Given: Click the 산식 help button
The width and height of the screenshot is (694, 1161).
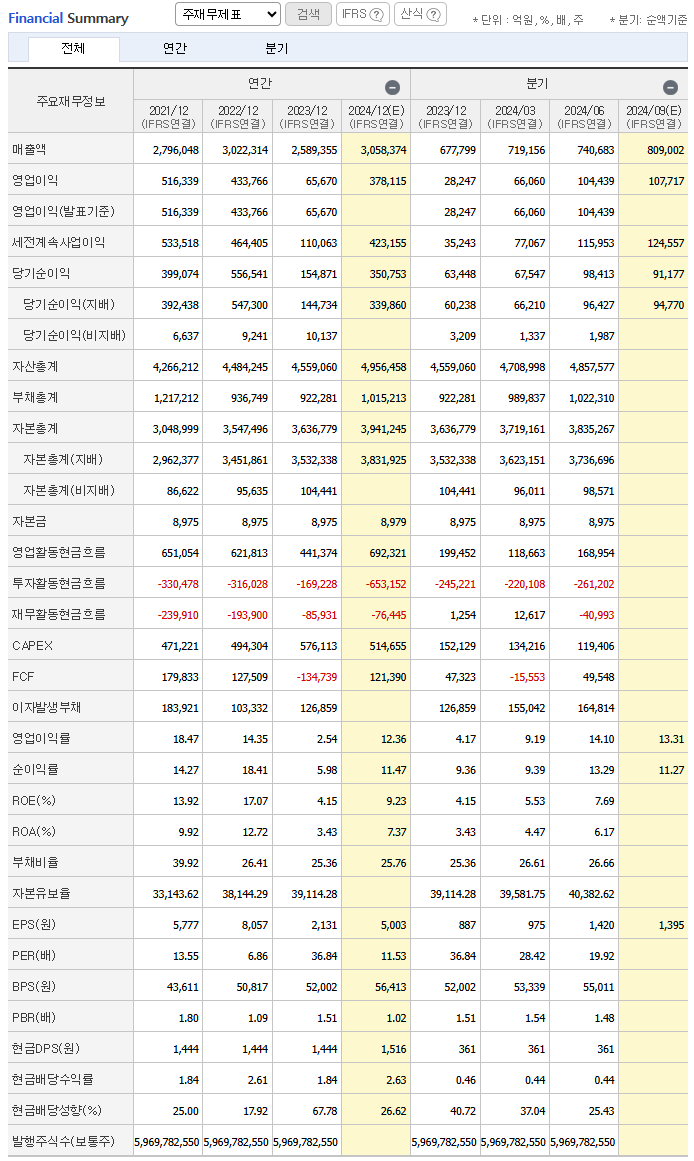Looking at the screenshot, I should (x=420, y=14).
